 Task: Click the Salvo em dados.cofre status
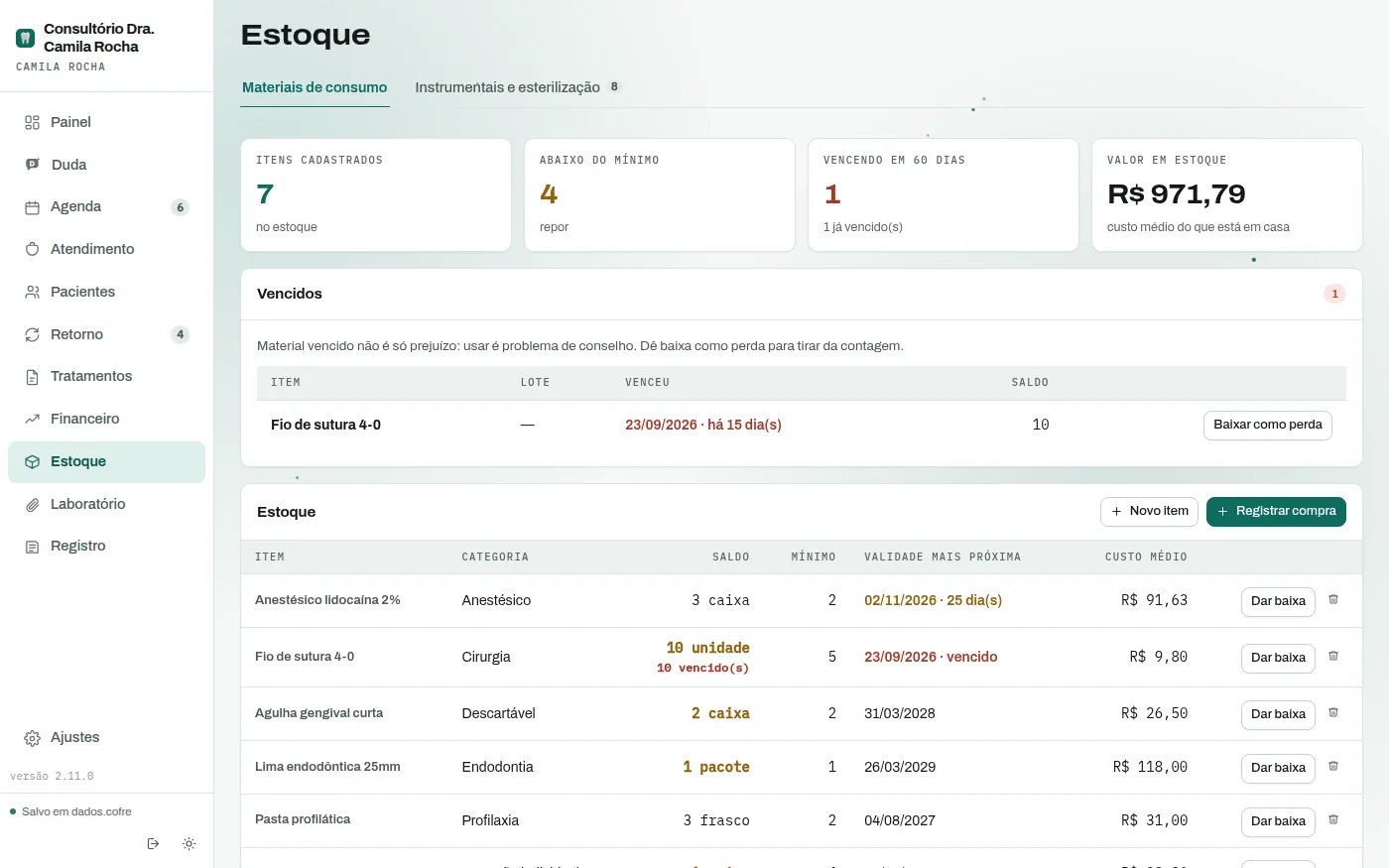(70, 811)
